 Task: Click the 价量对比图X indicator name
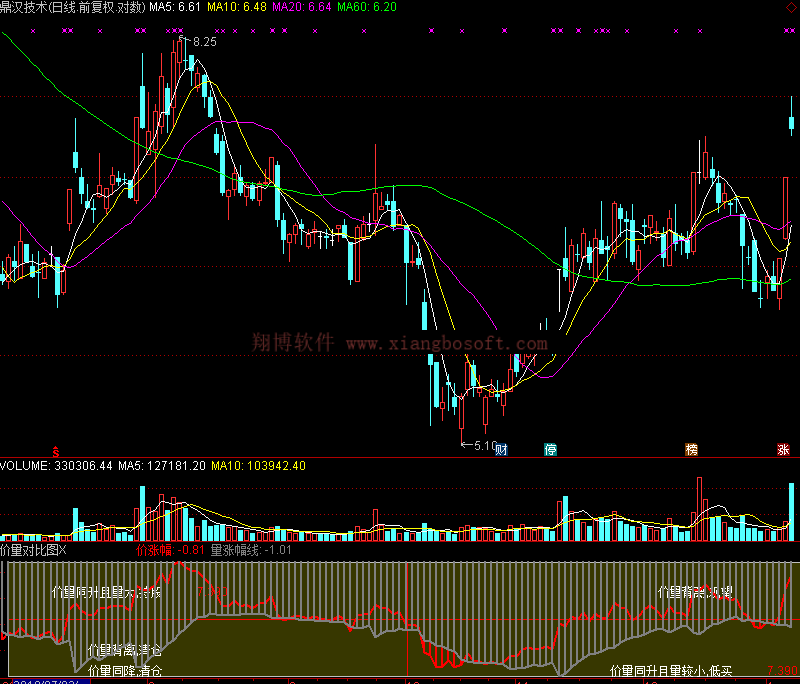[x=33, y=550]
